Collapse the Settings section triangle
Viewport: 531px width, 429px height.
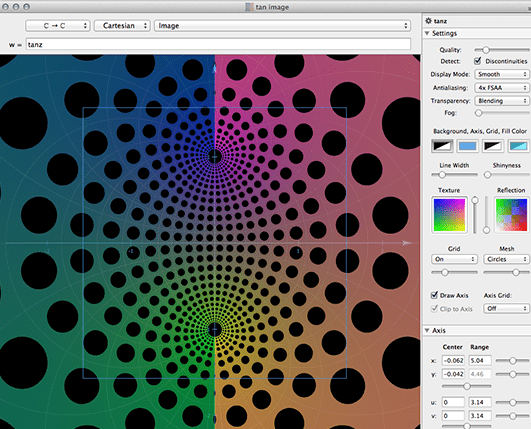427,33
